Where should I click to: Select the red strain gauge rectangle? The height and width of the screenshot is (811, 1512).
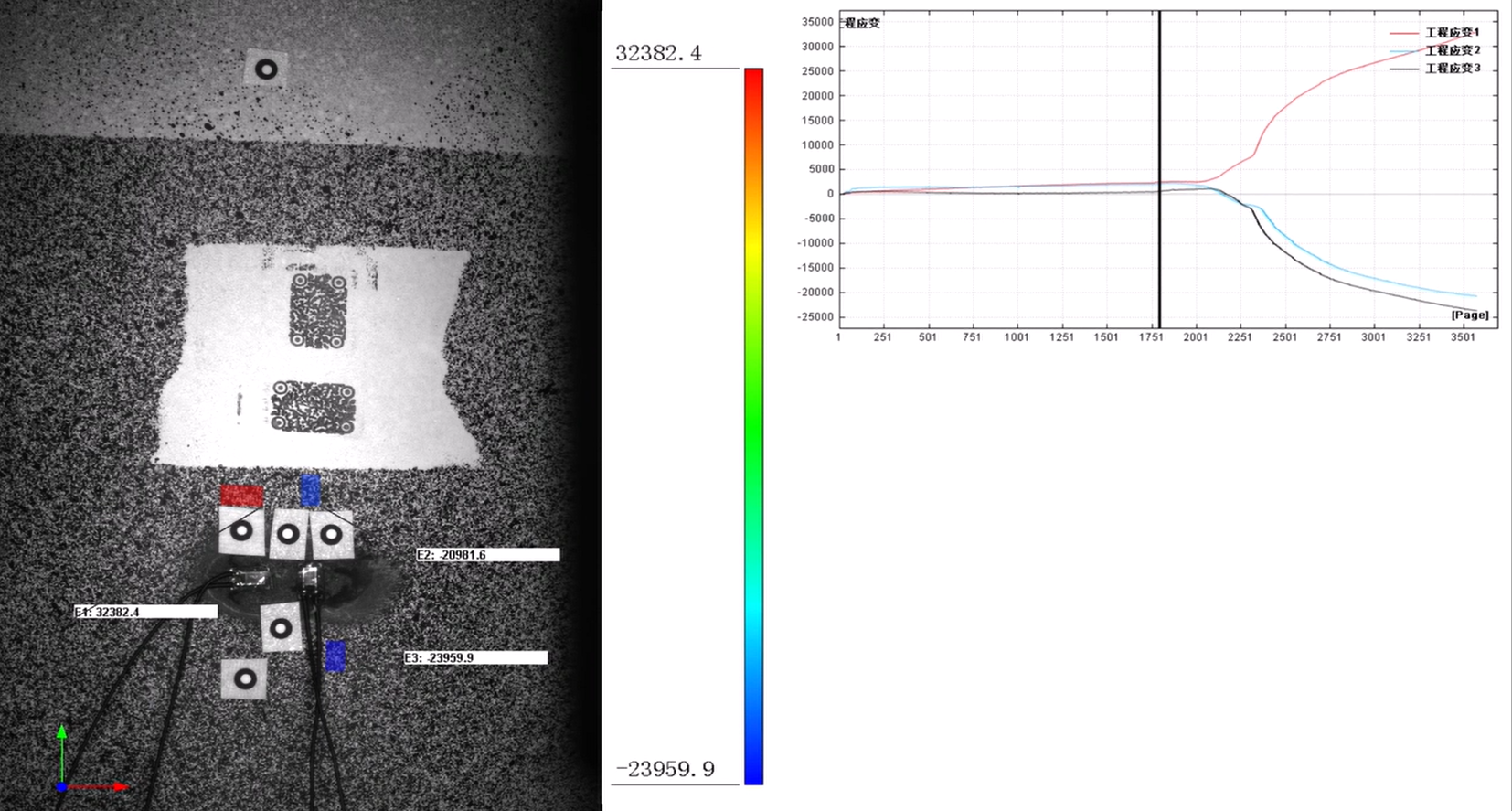[242, 496]
